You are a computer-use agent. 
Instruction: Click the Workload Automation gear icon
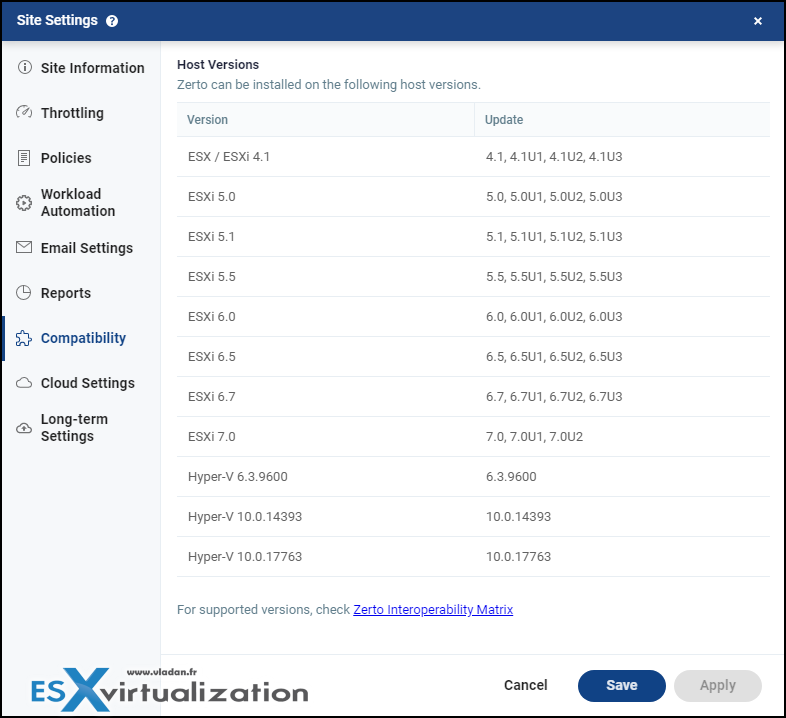point(24,203)
